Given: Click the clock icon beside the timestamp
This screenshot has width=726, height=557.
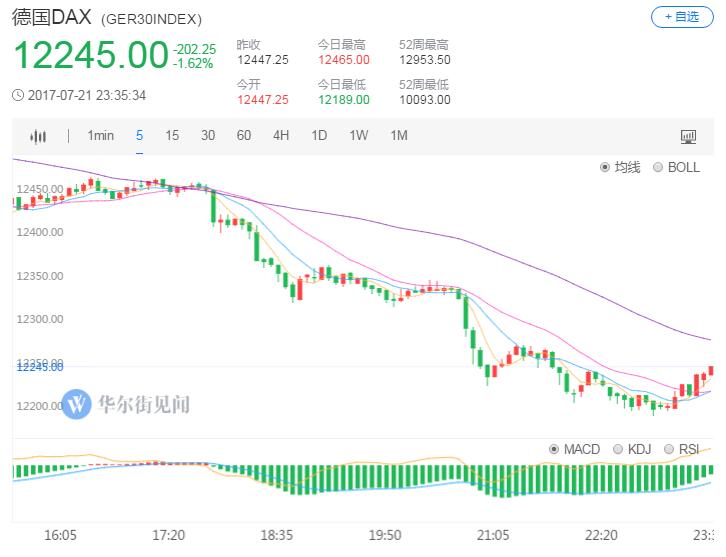Looking at the screenshot, I should point(18,96).
